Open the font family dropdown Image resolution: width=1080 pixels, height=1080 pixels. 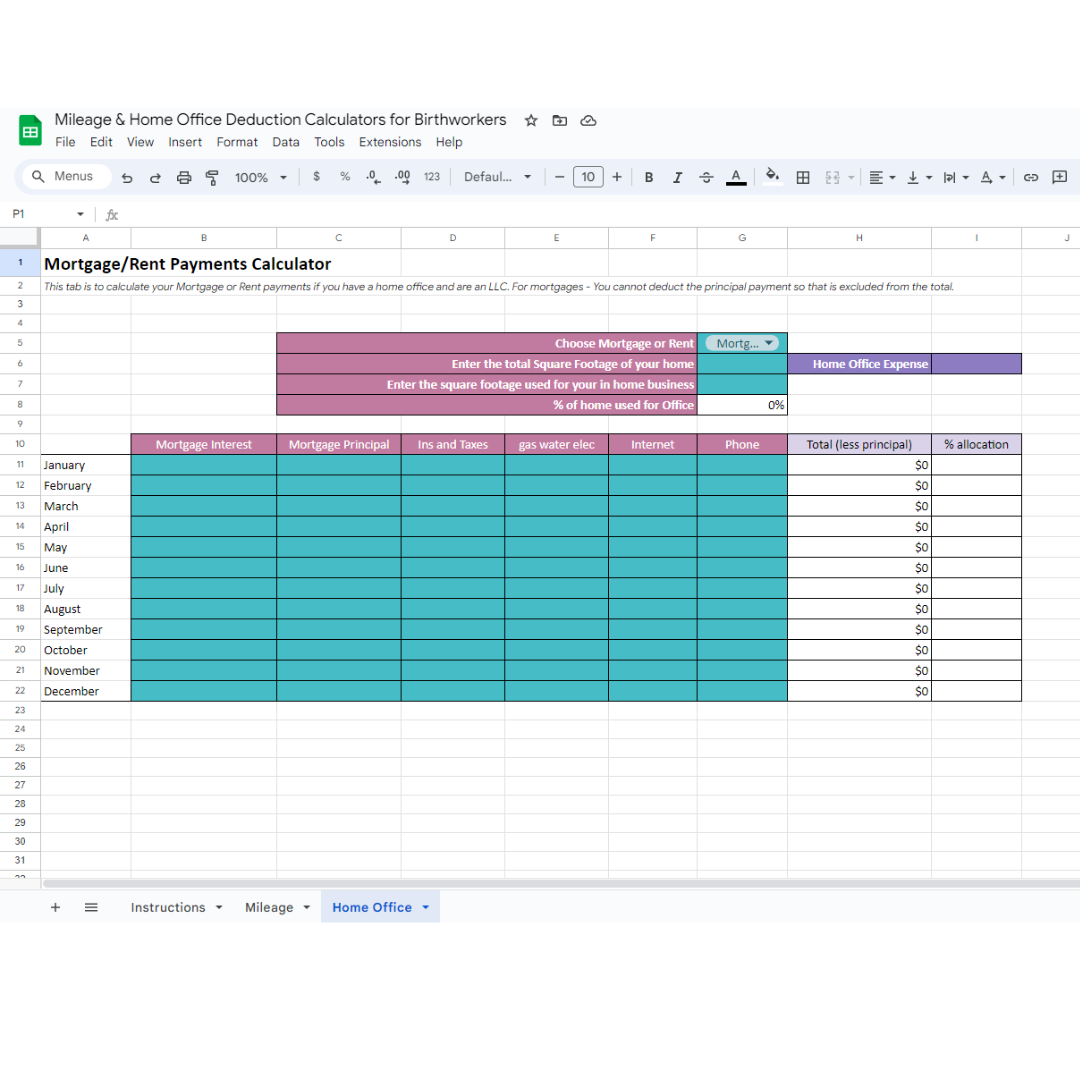[497, 177]
